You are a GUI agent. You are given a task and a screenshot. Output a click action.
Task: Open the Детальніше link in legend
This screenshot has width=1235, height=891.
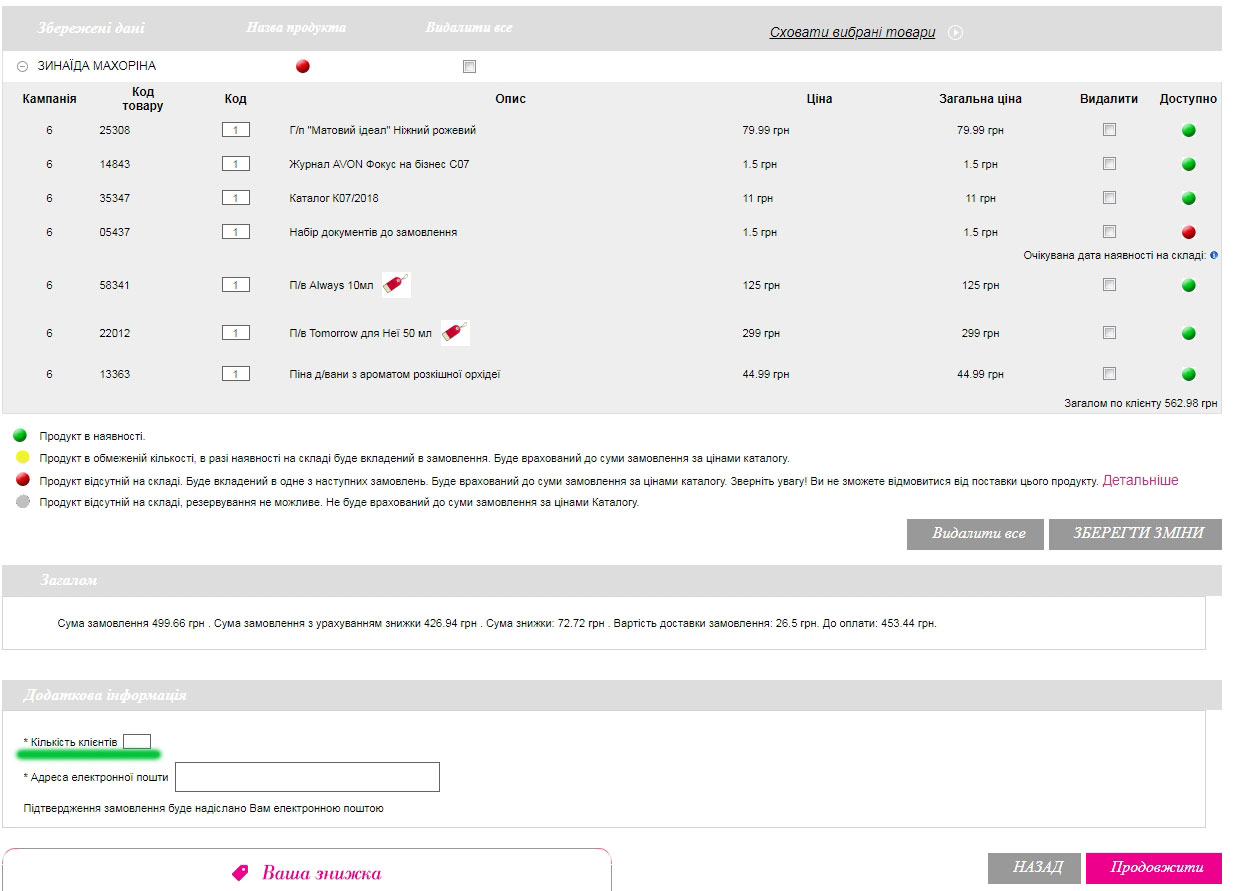(x=1140, y=481)
